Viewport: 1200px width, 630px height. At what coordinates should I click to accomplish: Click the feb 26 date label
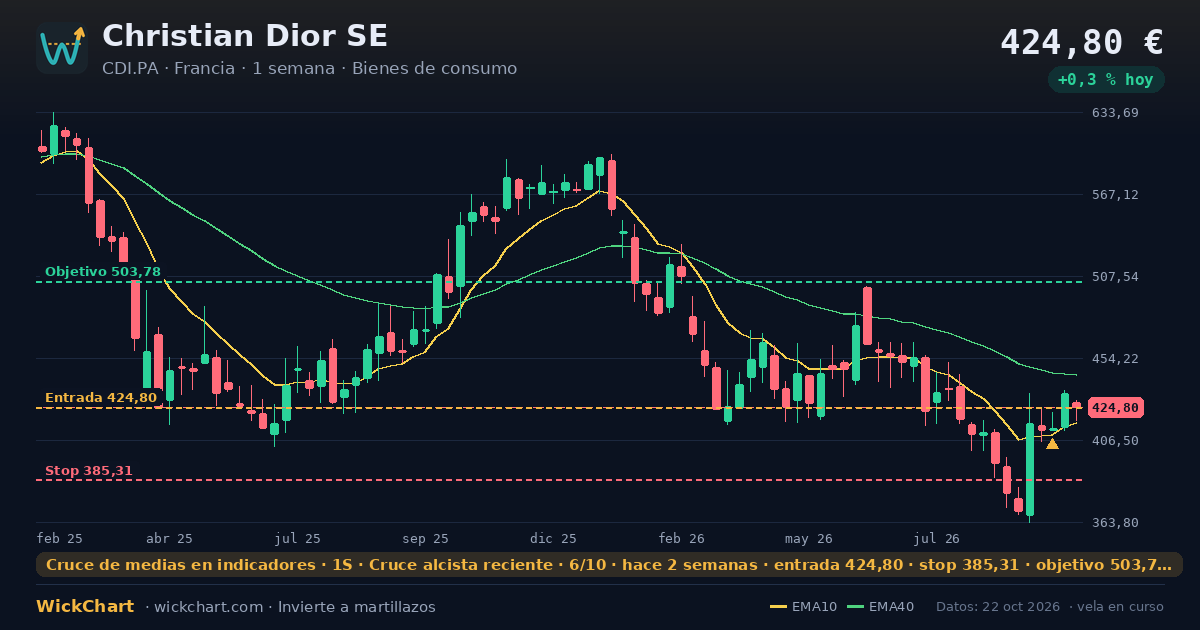point(682,538)
